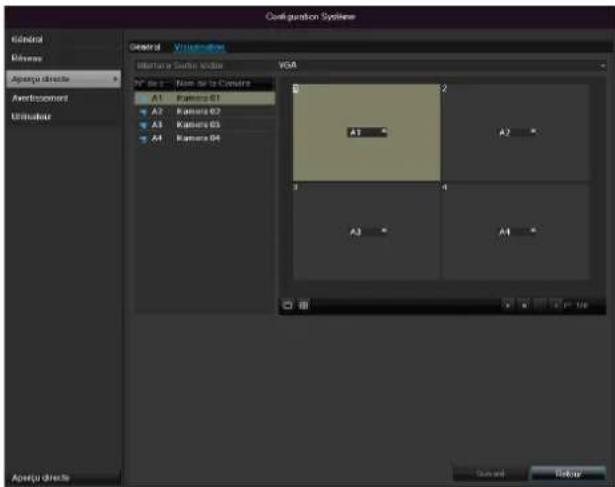Open the Avertissement sidebar menu item

tap(40, 98)
